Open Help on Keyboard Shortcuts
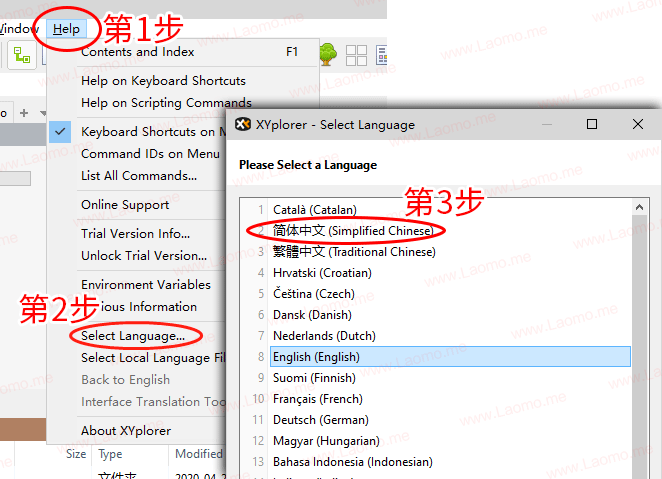 tap(163, 81)
